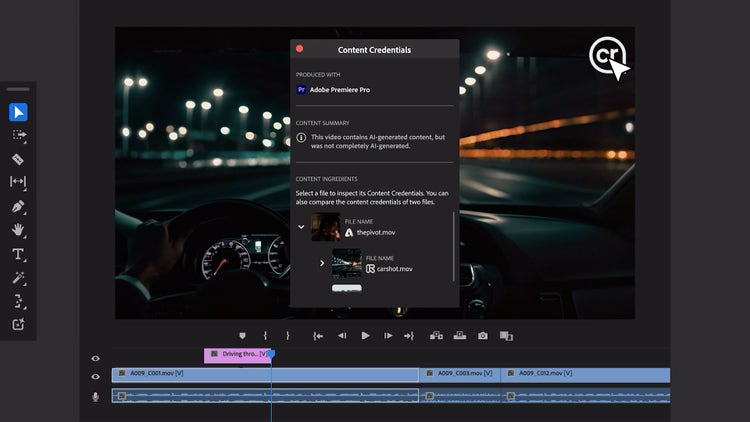Add a marker with the marker icon

click(242, 336)
